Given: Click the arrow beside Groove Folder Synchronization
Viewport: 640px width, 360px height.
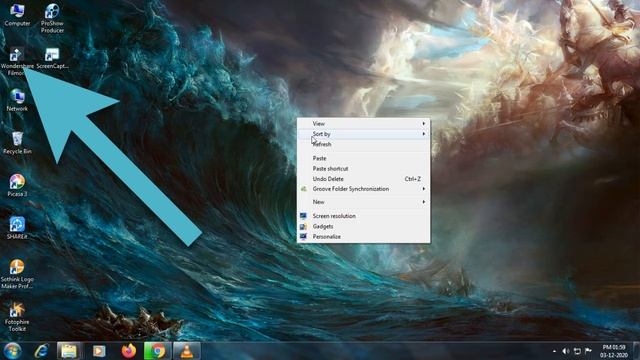Looking at the screenshot, I should click(424, 189).
